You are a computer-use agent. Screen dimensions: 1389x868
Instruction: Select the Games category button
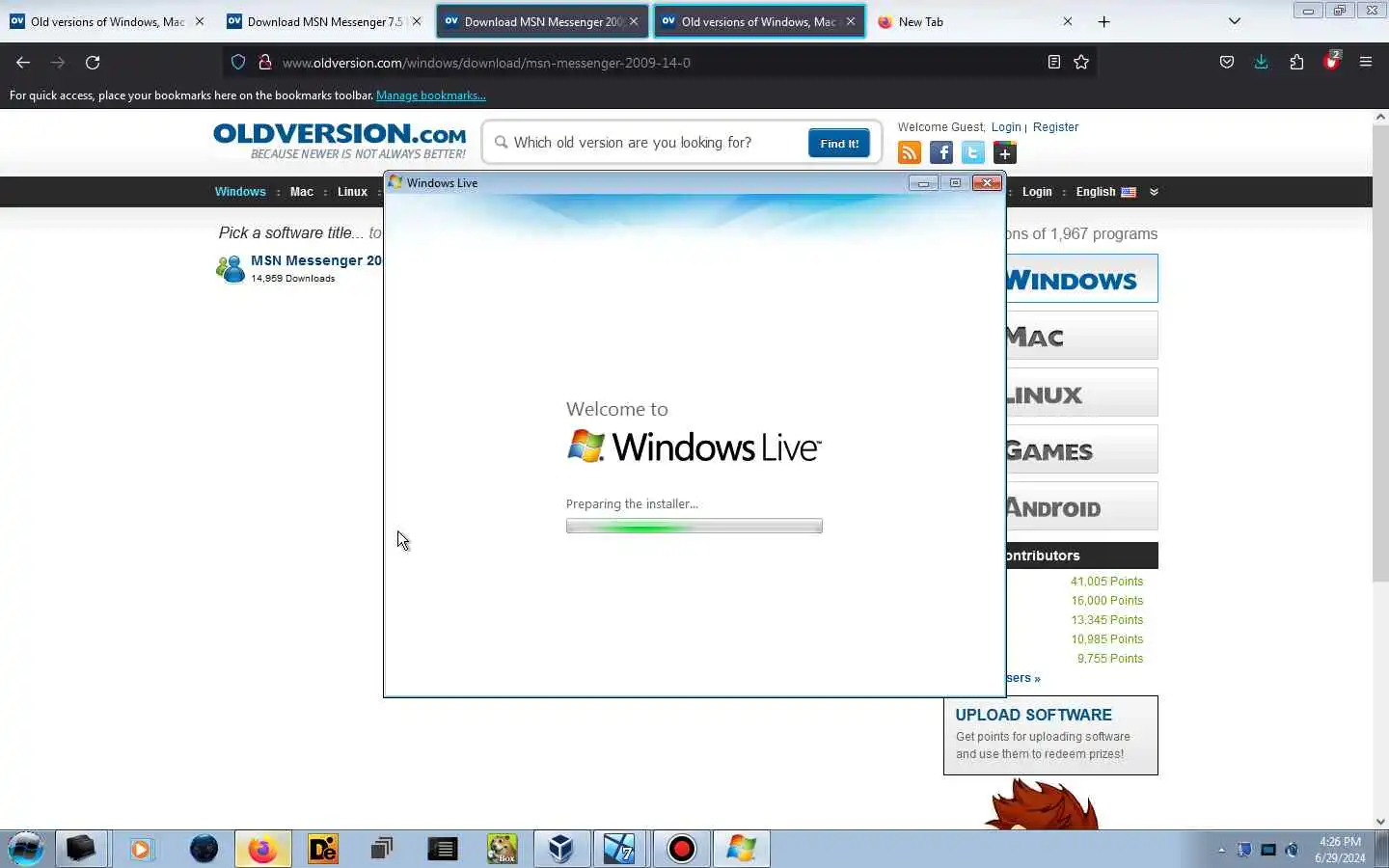(1081, 449)
